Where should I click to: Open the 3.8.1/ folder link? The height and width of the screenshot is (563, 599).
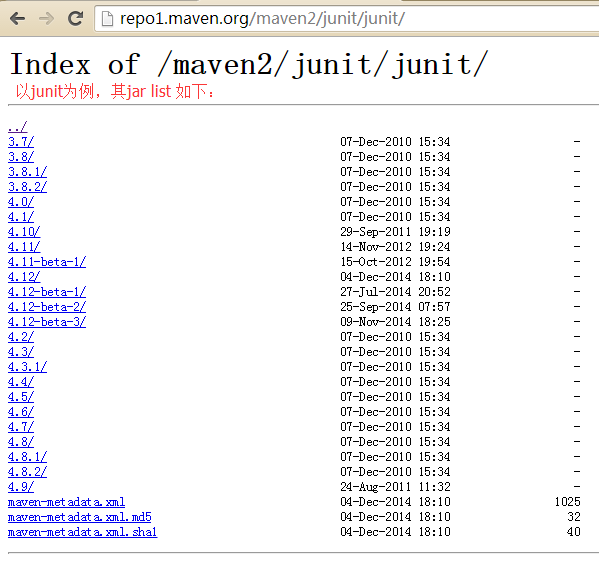(27, 171)
